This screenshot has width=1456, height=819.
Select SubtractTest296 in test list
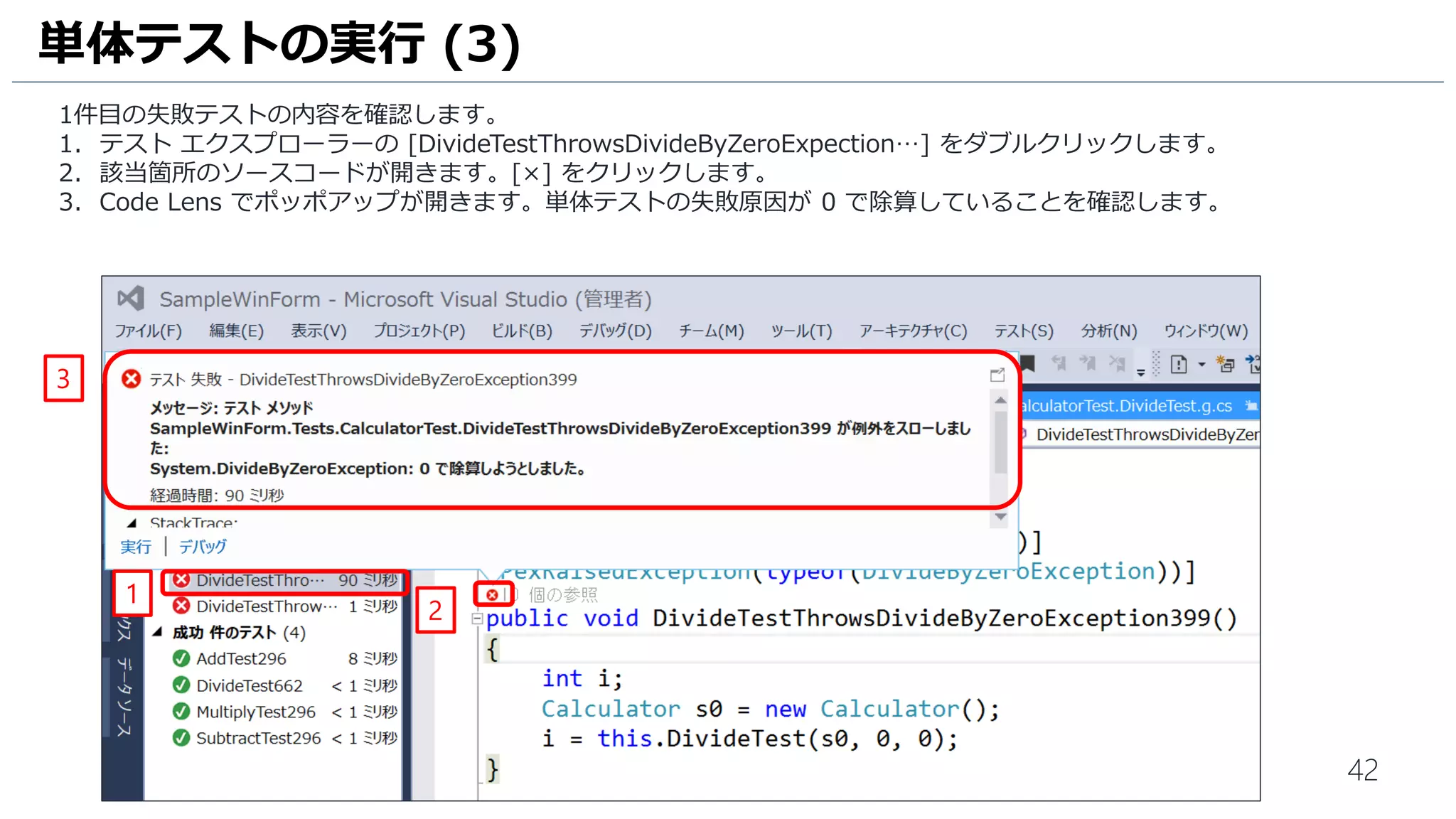(x=285, y=737)
